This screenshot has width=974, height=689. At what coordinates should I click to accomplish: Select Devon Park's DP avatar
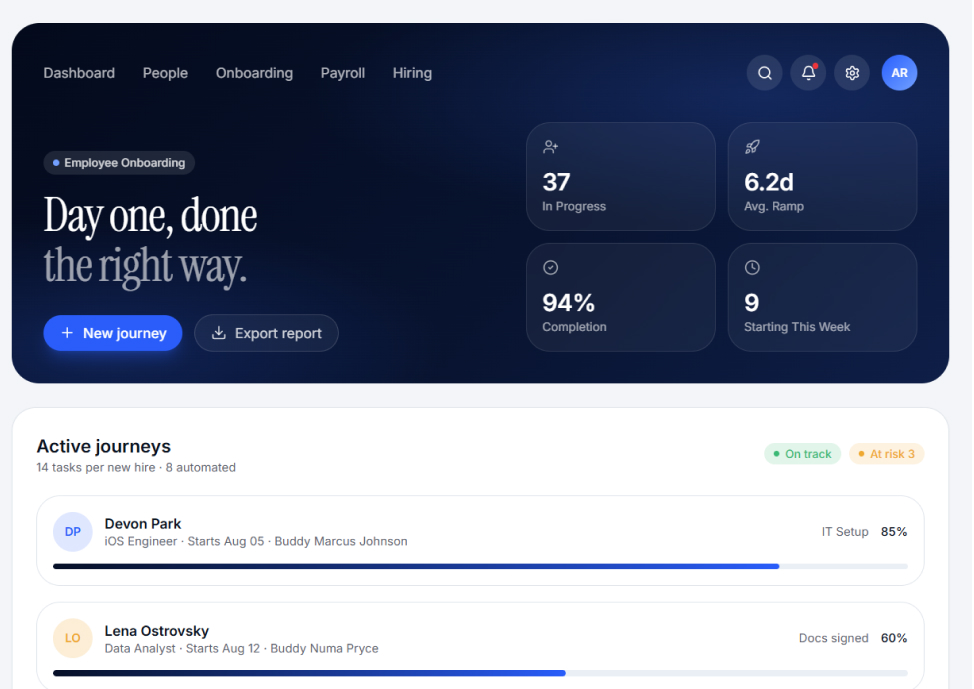73,532
